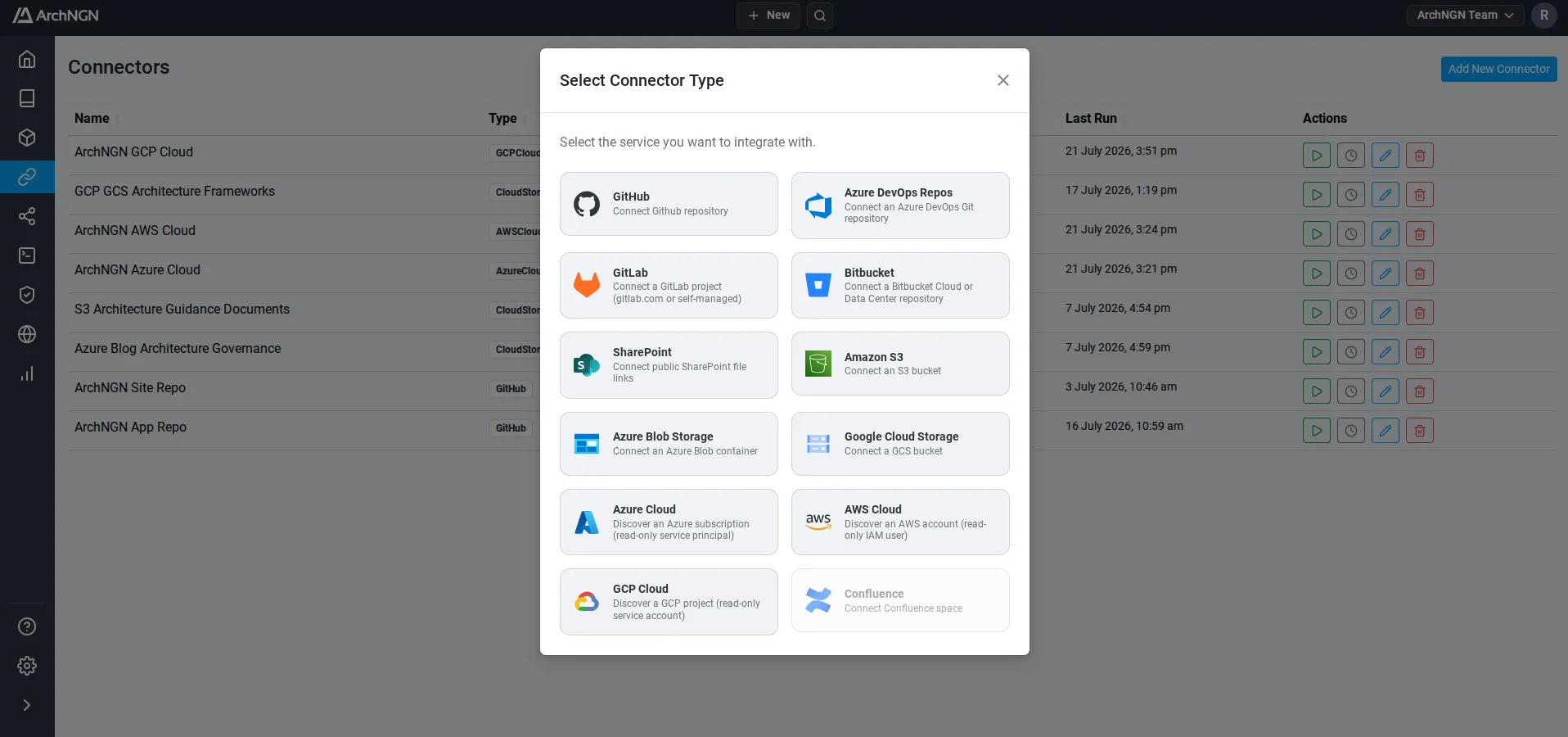Open schedule for ArchNGN AWS Cloud
Screen dimensions: 1568x737
tap(1351, 234)
